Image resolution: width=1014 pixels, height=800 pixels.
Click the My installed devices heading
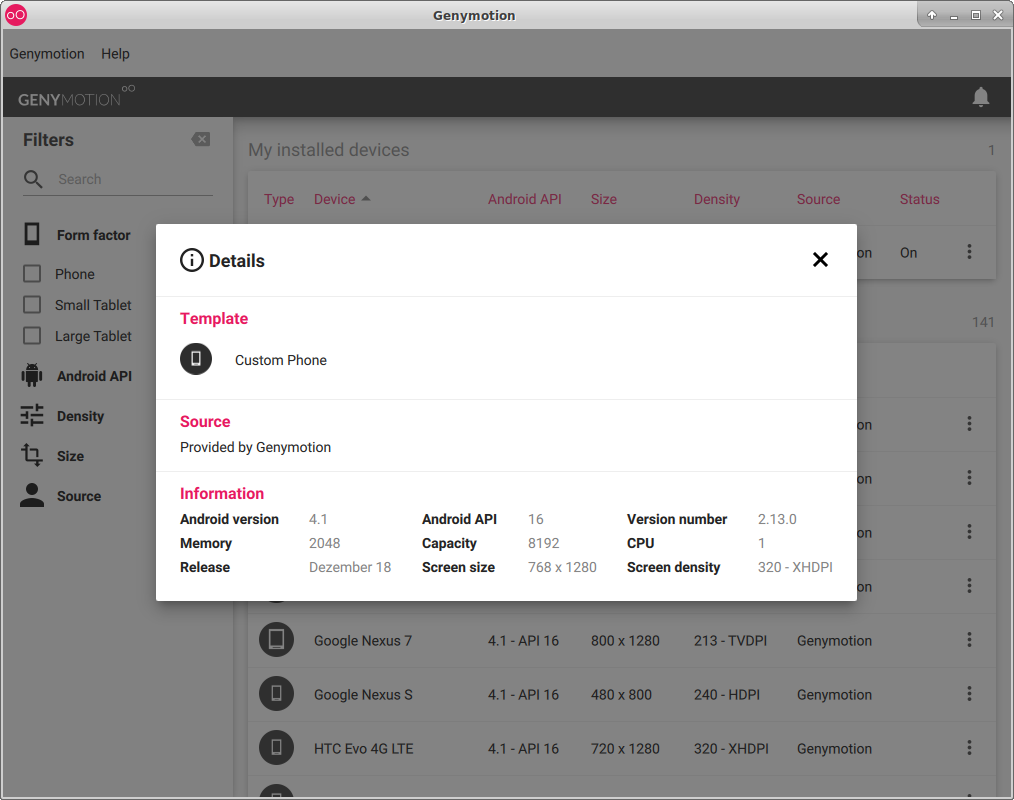coord(329,150)
